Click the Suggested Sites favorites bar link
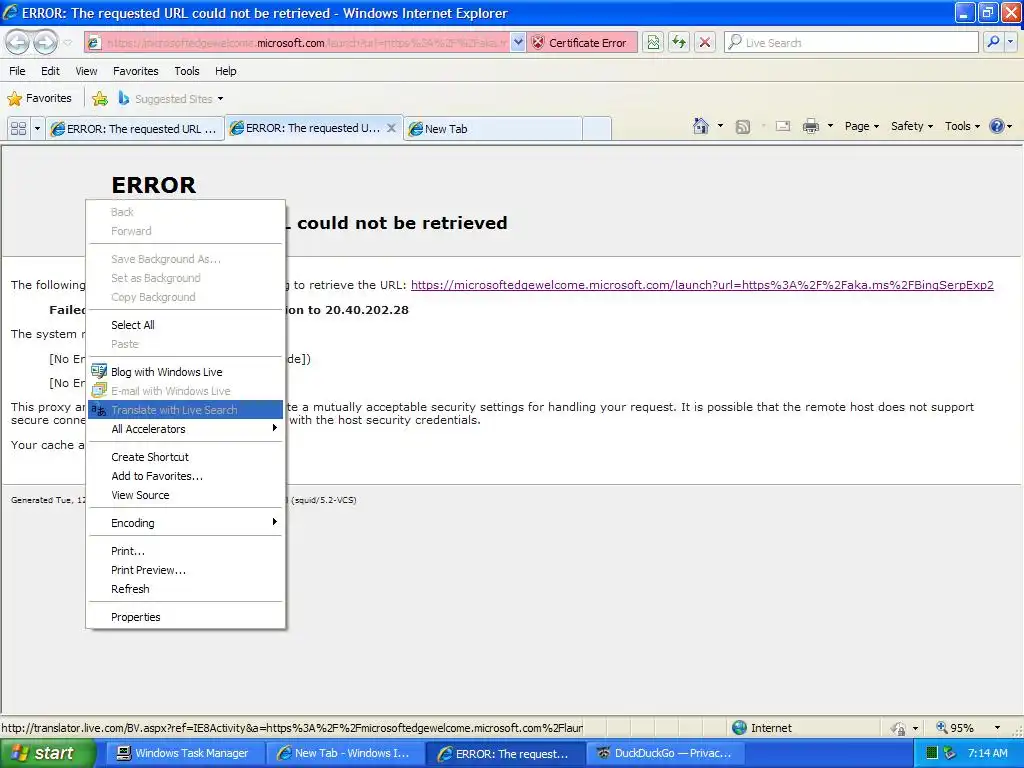The width and height of the screenshot is (1024, 768). (x=174, y=99)
